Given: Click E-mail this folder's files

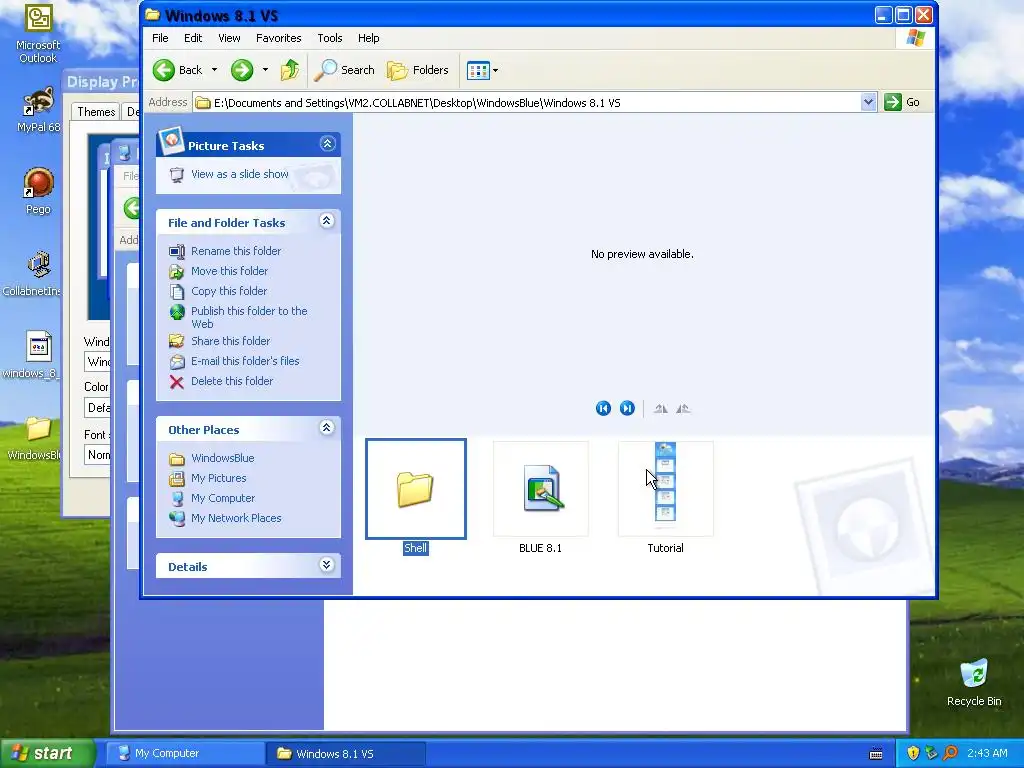Looking at the screenshot, I should click(245, 361).
